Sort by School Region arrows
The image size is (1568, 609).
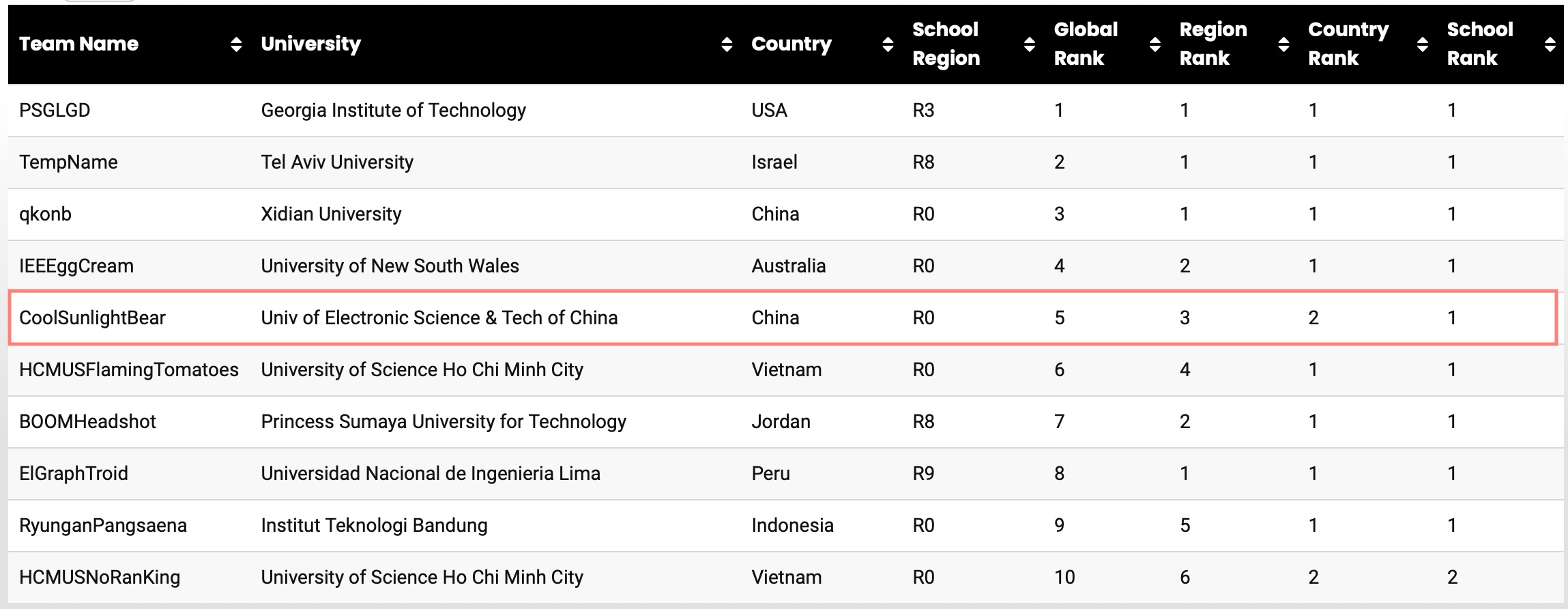[1030, 44]
